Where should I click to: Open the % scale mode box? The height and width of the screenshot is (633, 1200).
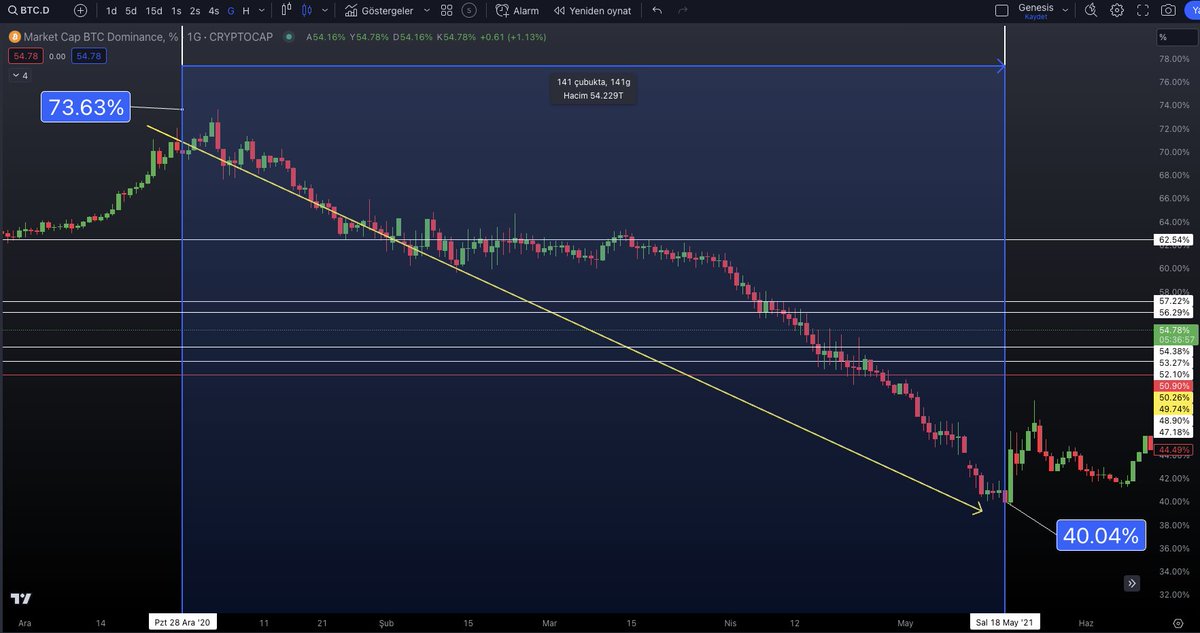(1176, 37)
